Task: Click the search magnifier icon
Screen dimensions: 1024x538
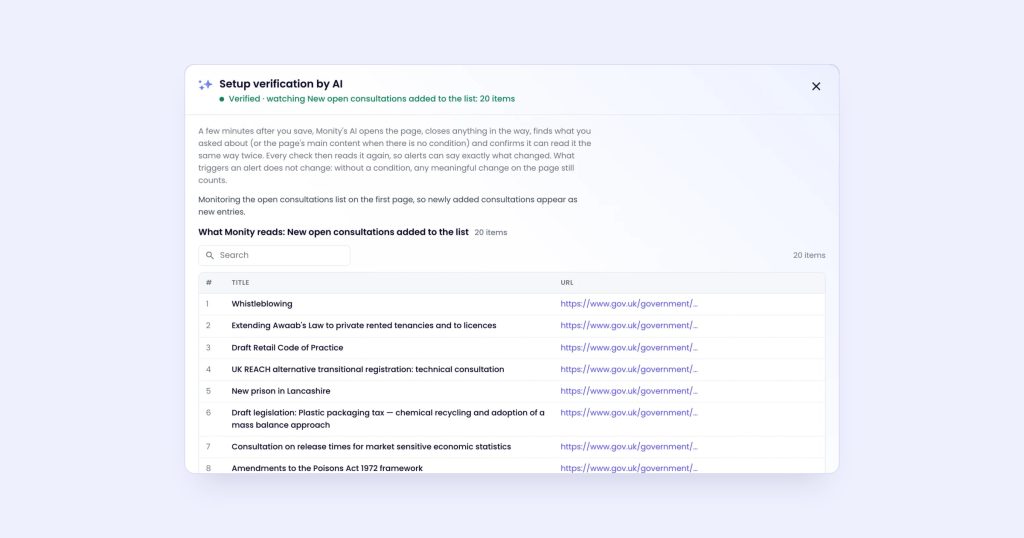Action: [210, 255]
